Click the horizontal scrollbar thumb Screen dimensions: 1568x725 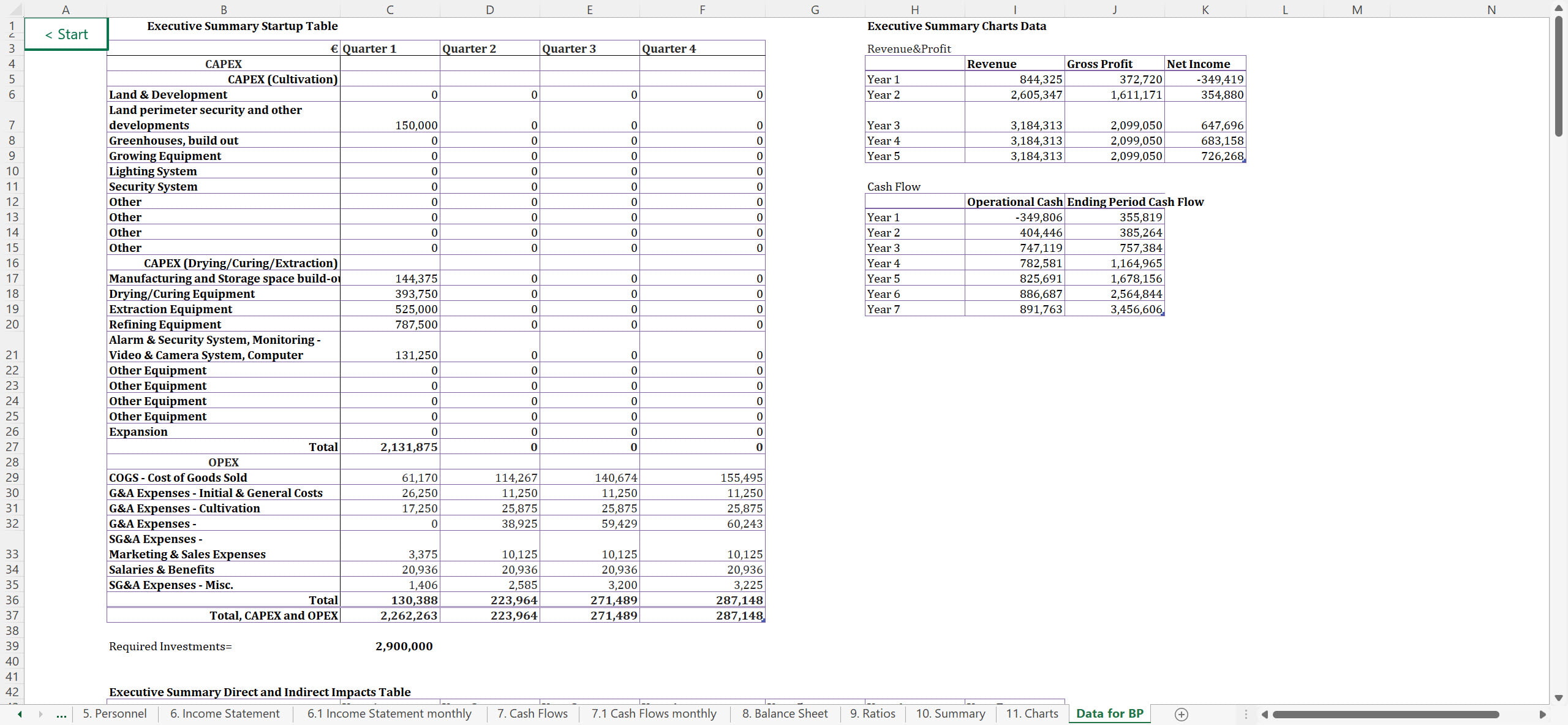coord(1385,714)
